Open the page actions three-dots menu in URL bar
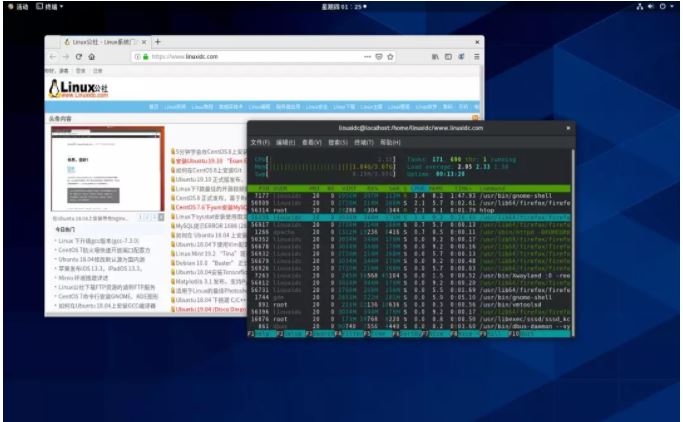Viewport: 683px width, 422px height. [x=367, y=57]
